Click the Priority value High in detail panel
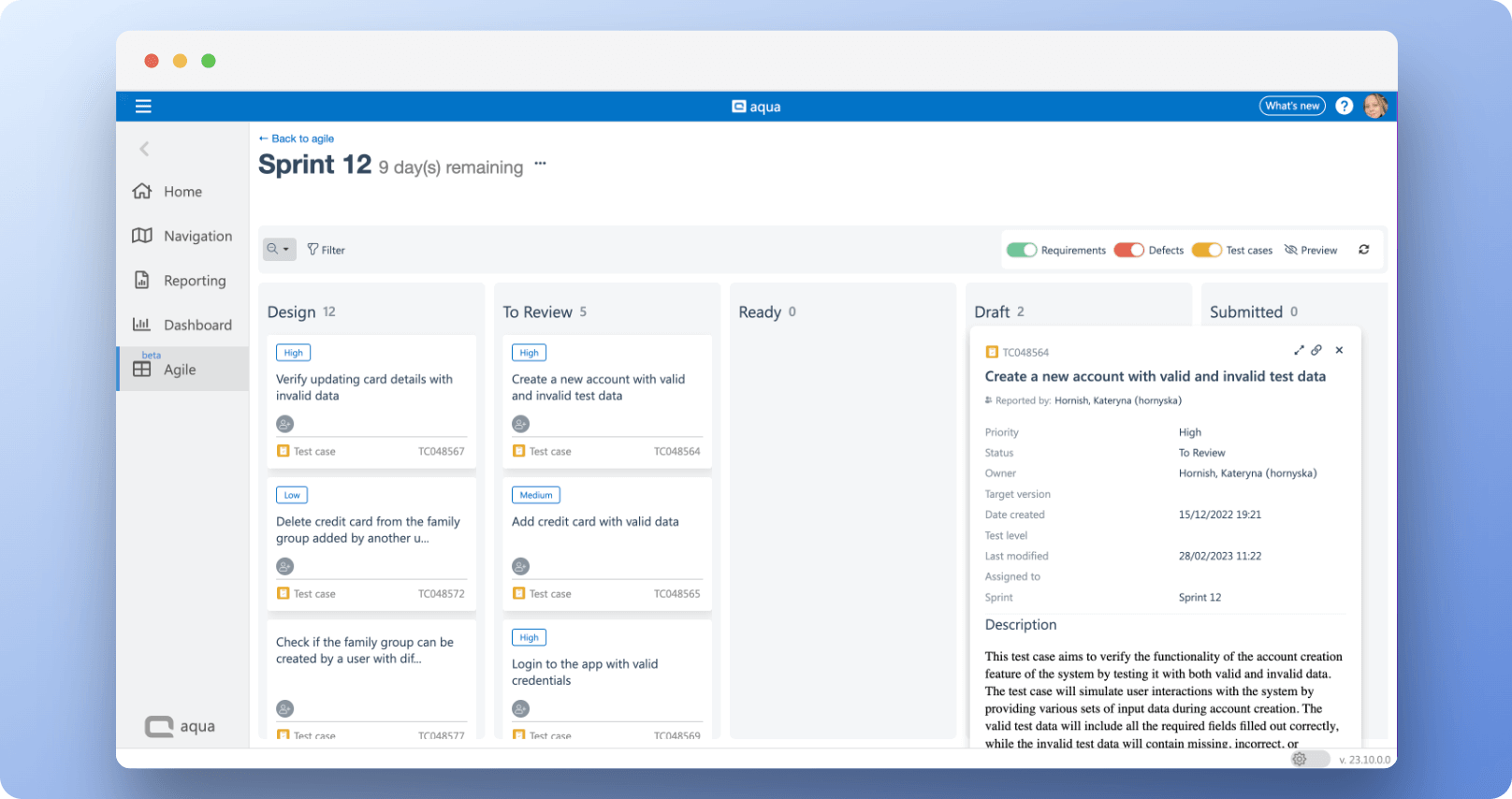 click(x=1190, y=432)
